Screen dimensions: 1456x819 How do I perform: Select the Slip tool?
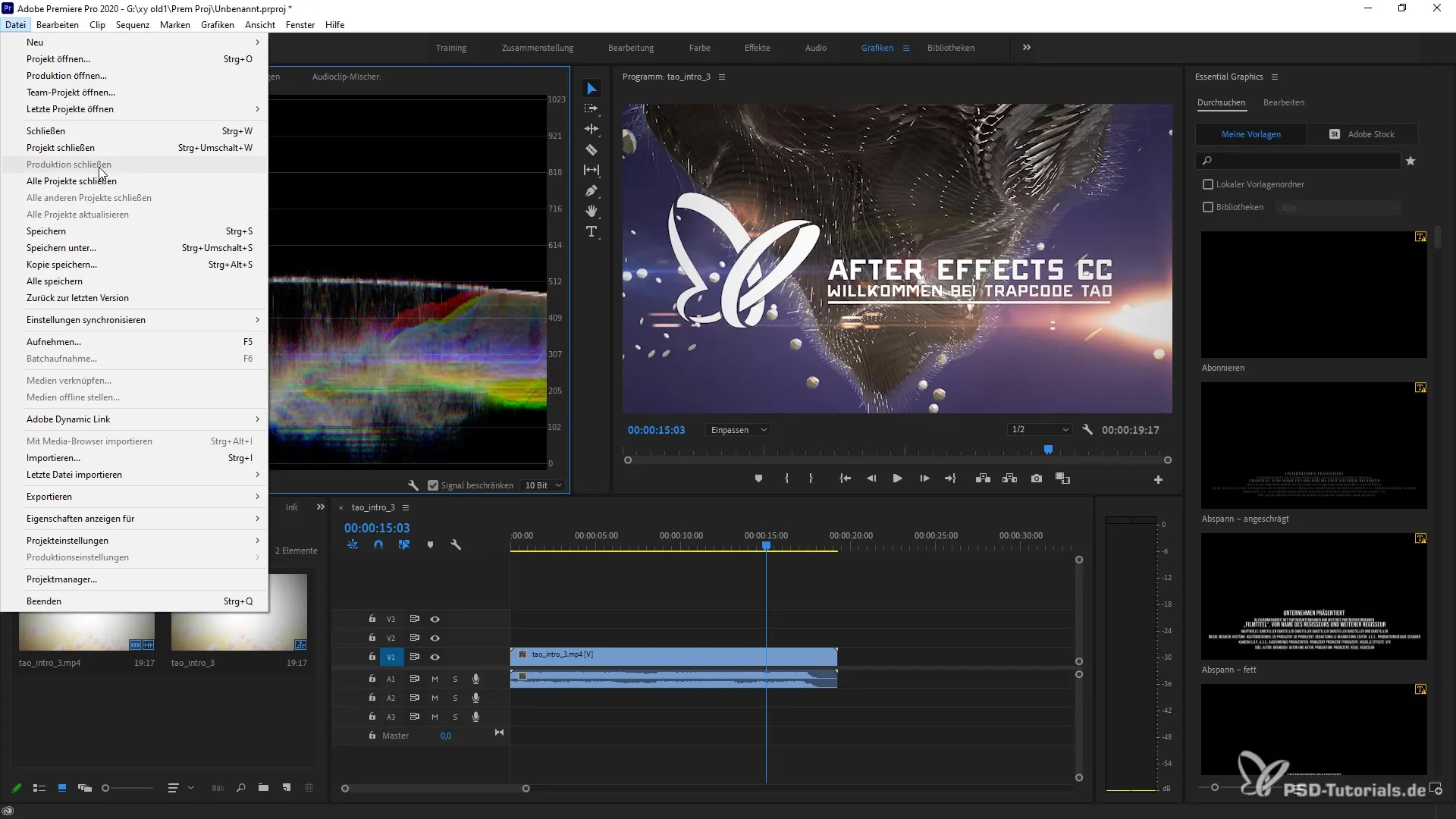point(591,170)
